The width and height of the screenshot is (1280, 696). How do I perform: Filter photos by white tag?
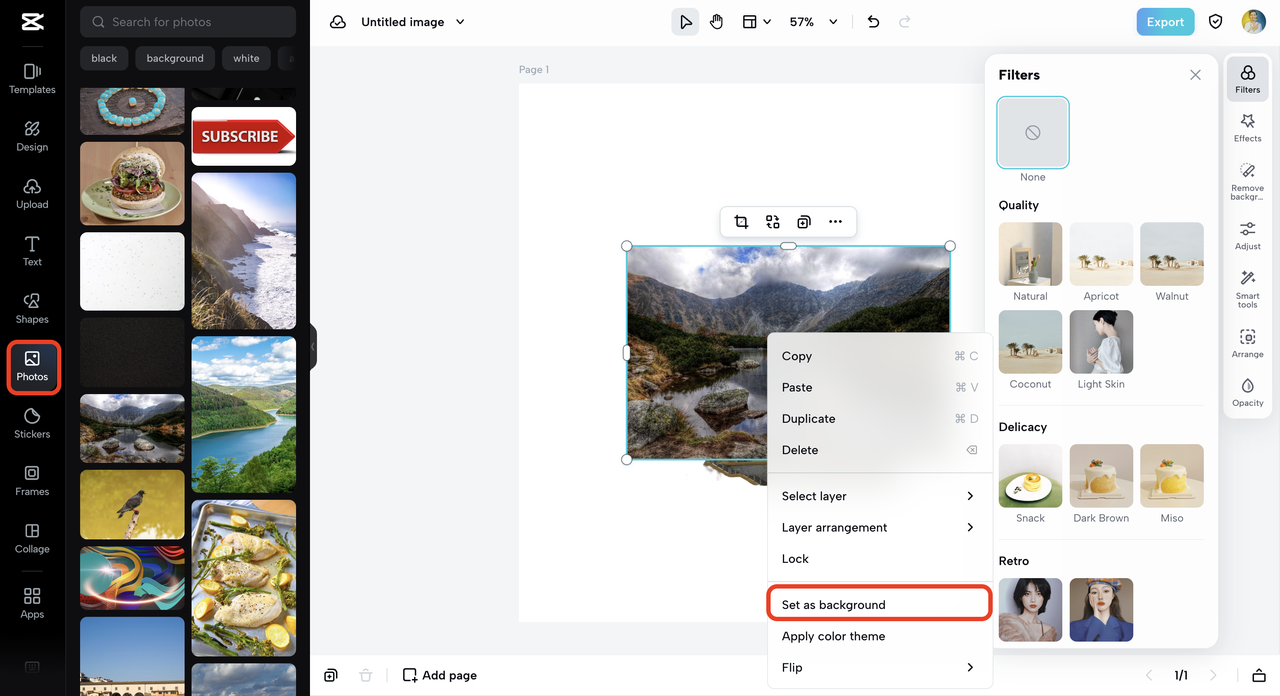[x=246, y=58]
